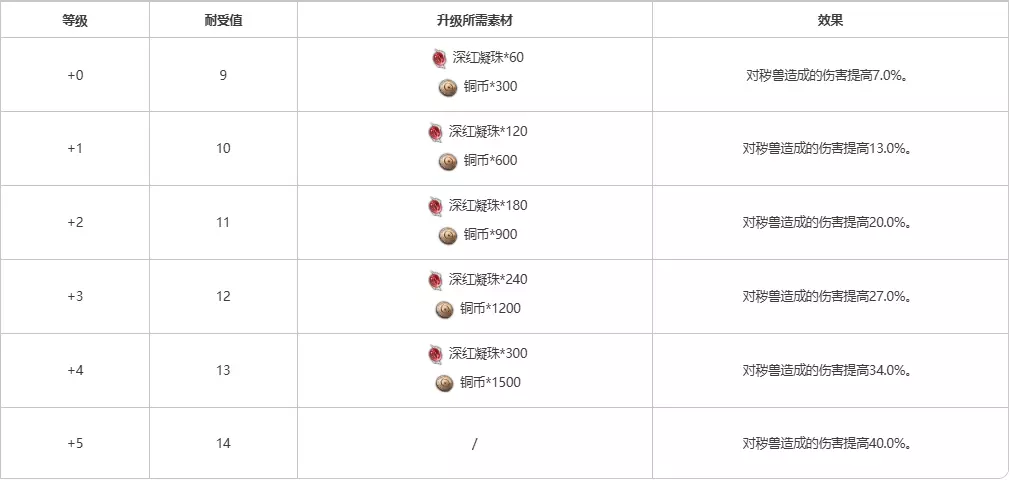Select the 对秽兽造成的伤害提高7.0% effect text
The height and width of the screenshot is (480, 1010).
coord(826,74)
